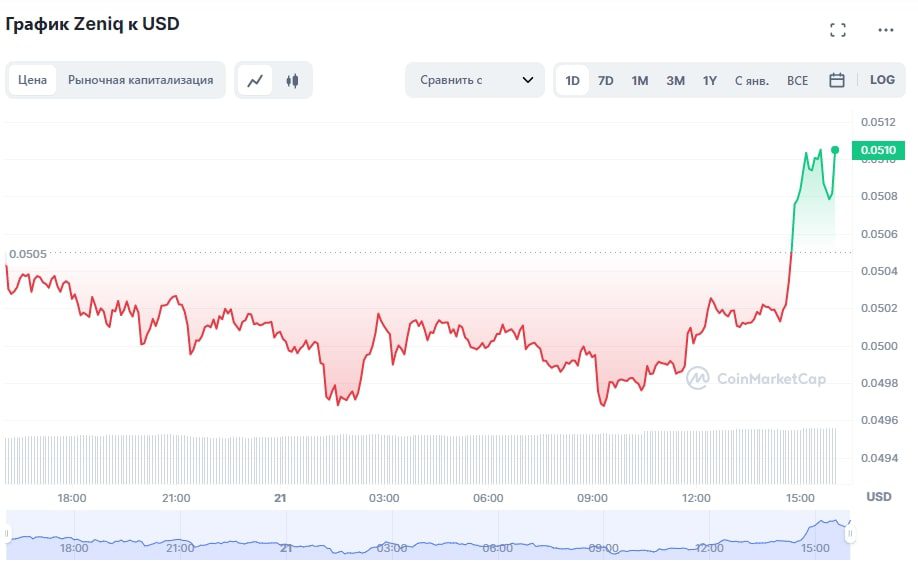The width and height of the screenshot is (918, 571).
Task: Choose the 1Y time range
Action: (x=710, y=81)
